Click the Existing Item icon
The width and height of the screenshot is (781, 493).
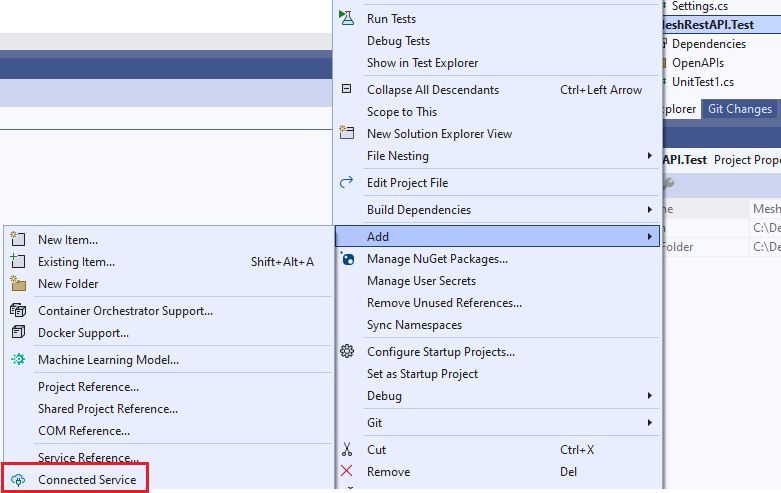(x=18, y=260)
